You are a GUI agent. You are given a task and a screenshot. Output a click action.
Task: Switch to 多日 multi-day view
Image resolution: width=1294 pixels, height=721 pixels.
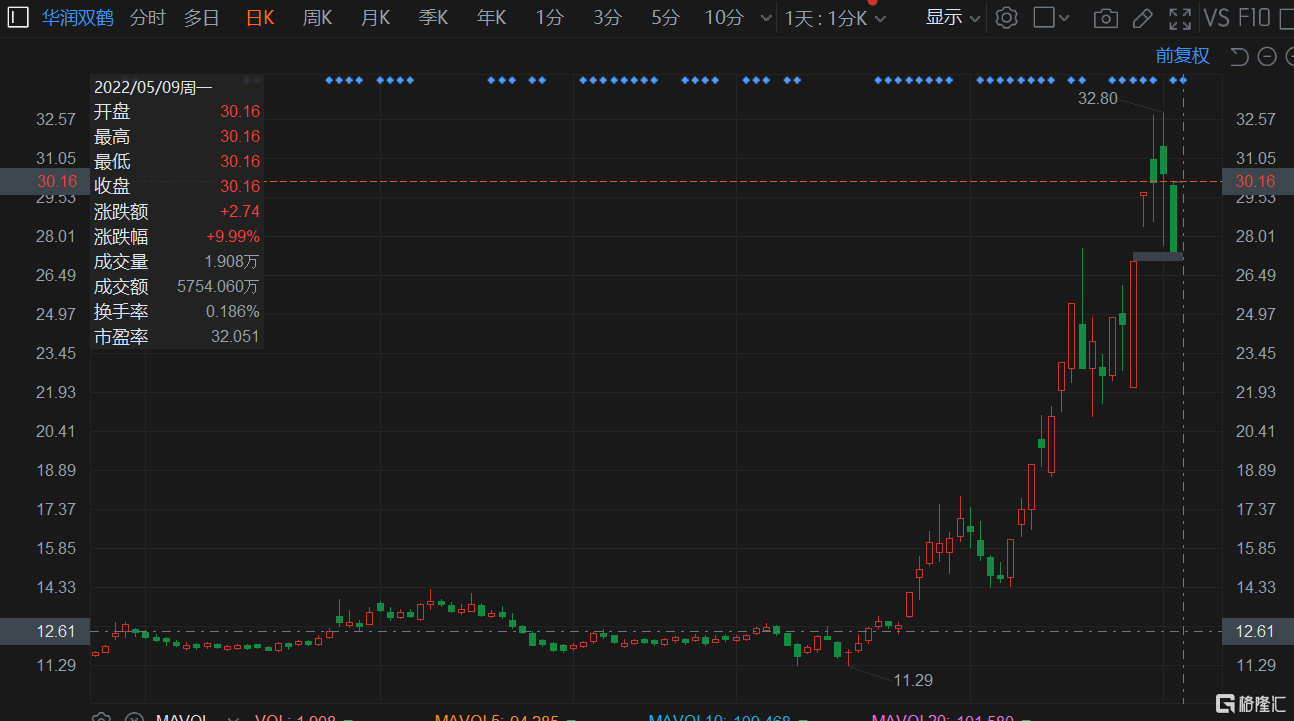pyautogui.click(x=202, y=17)
